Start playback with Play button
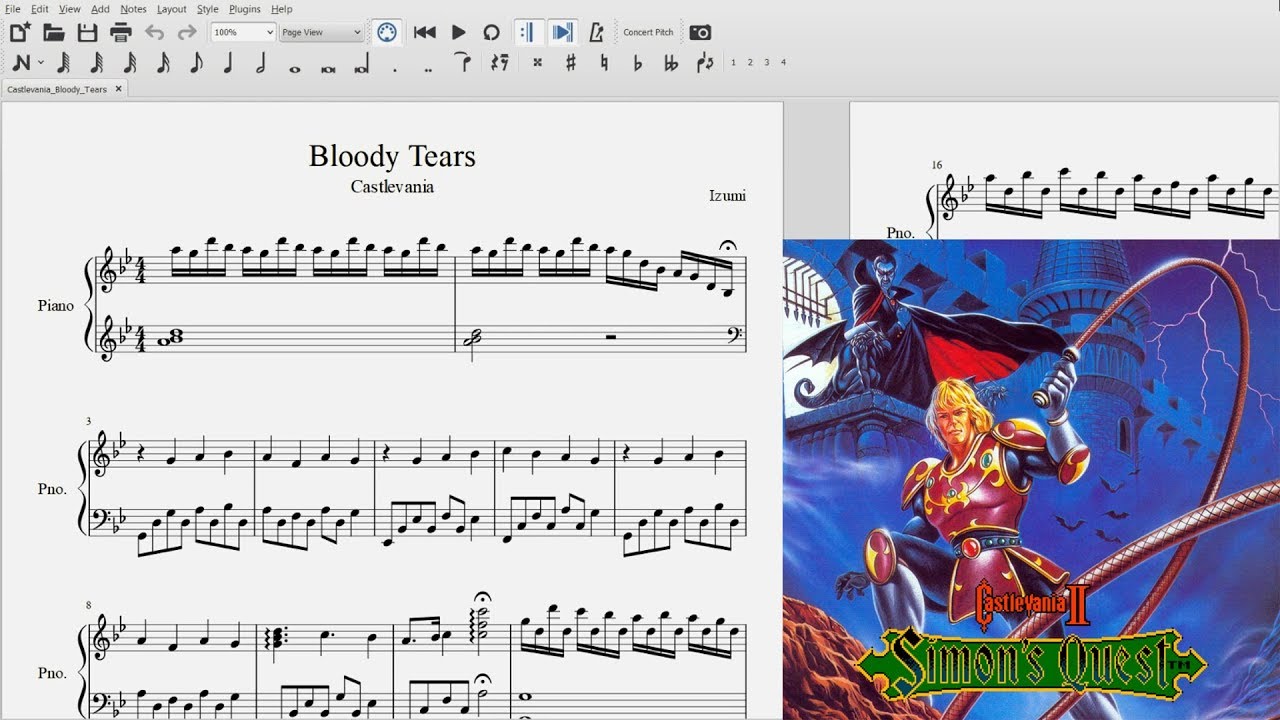Viewport: 1280px width, 720px height. click(458, 32)
